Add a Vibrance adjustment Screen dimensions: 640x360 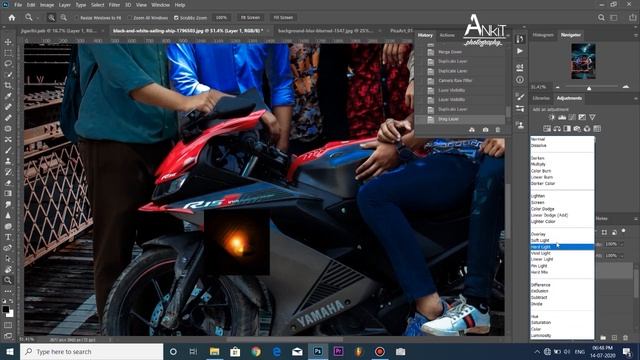592,117
